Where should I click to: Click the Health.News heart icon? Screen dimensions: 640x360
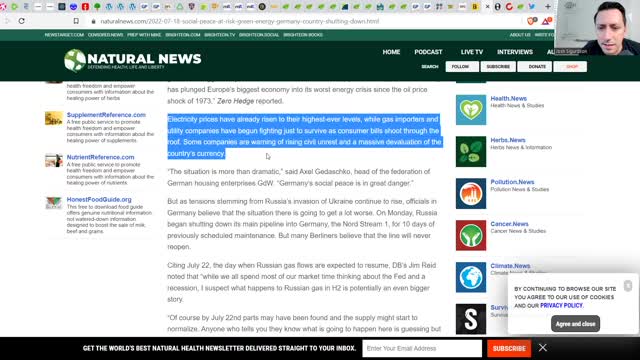coord(471,110)
